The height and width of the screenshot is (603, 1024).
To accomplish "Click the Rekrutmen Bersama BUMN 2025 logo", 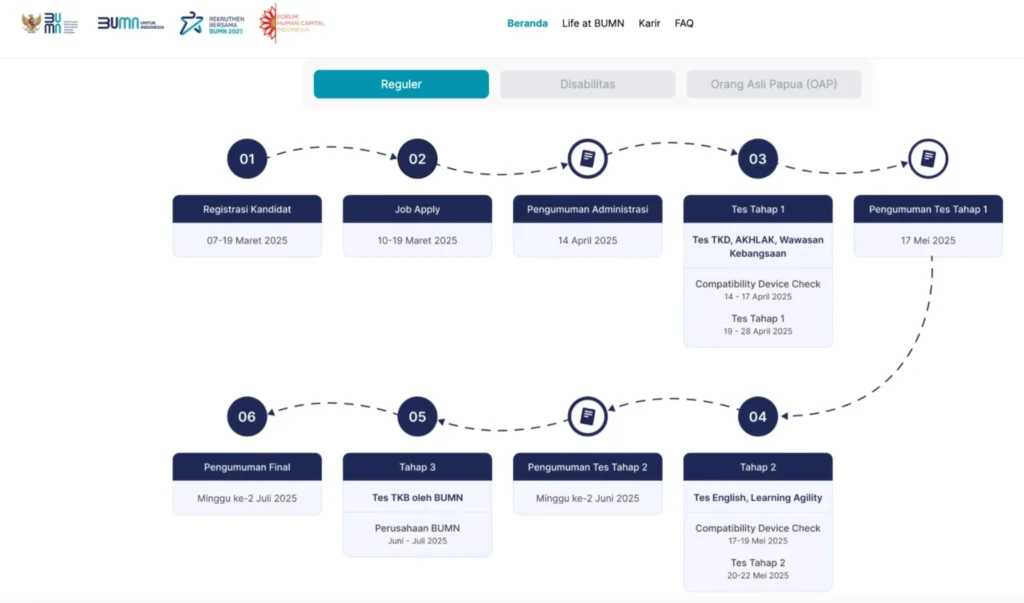I will (212, 24).
